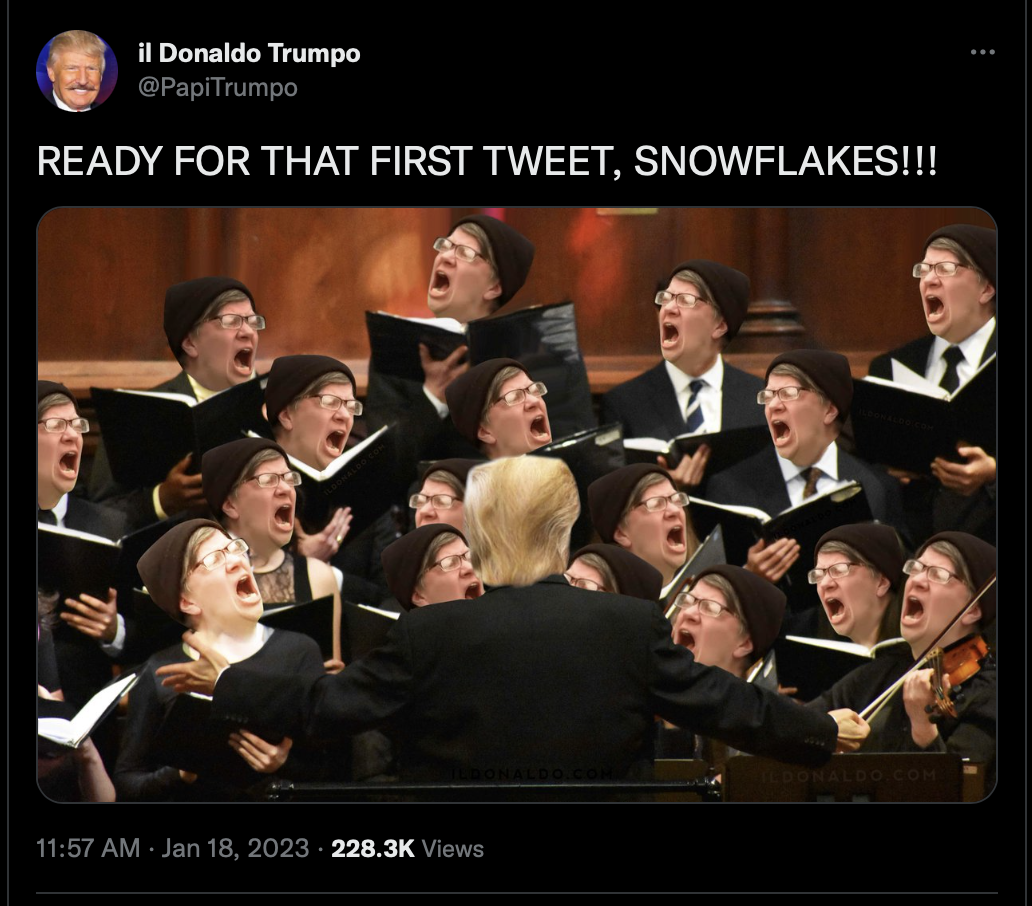Screen dimensions: 1032x906
Task: Click the black ILDONALDO.COM watermark below the conductor
Action: [x=532, y=774]
